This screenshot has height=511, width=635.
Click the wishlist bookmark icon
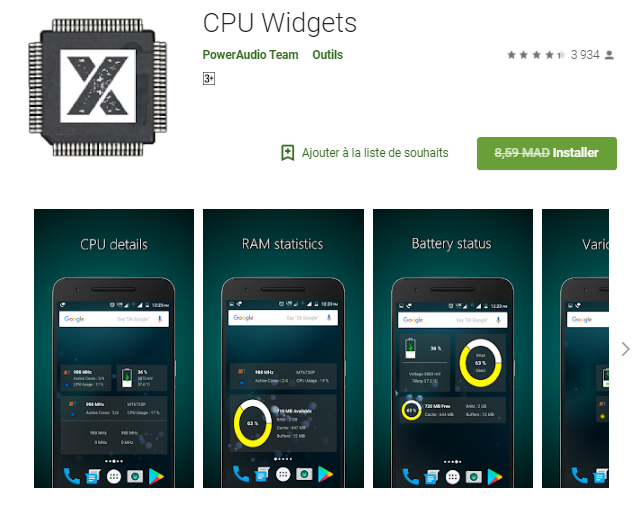pyautogui.click(x=288, y=153)
